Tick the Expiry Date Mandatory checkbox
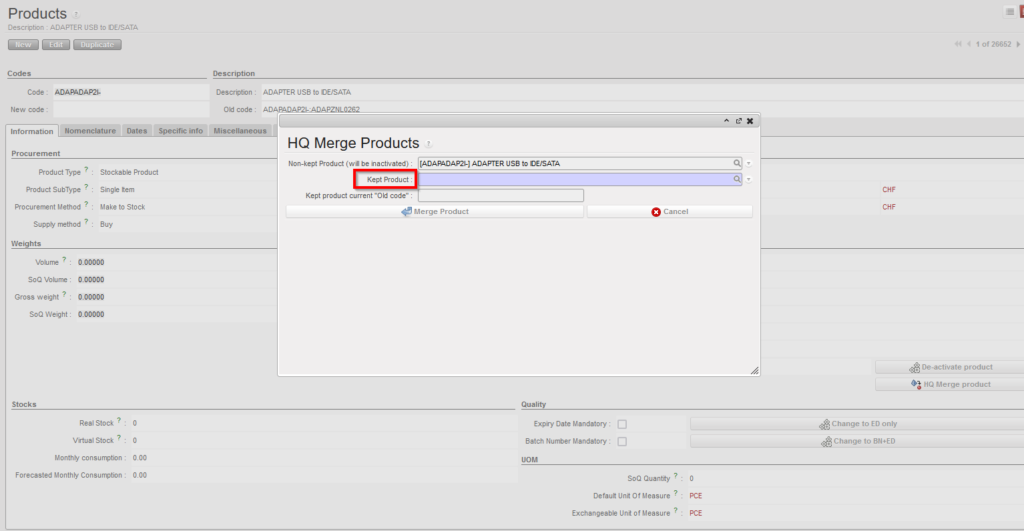Image resolution: width=1024 pixels, height=531 pixels. pos(622,424)
